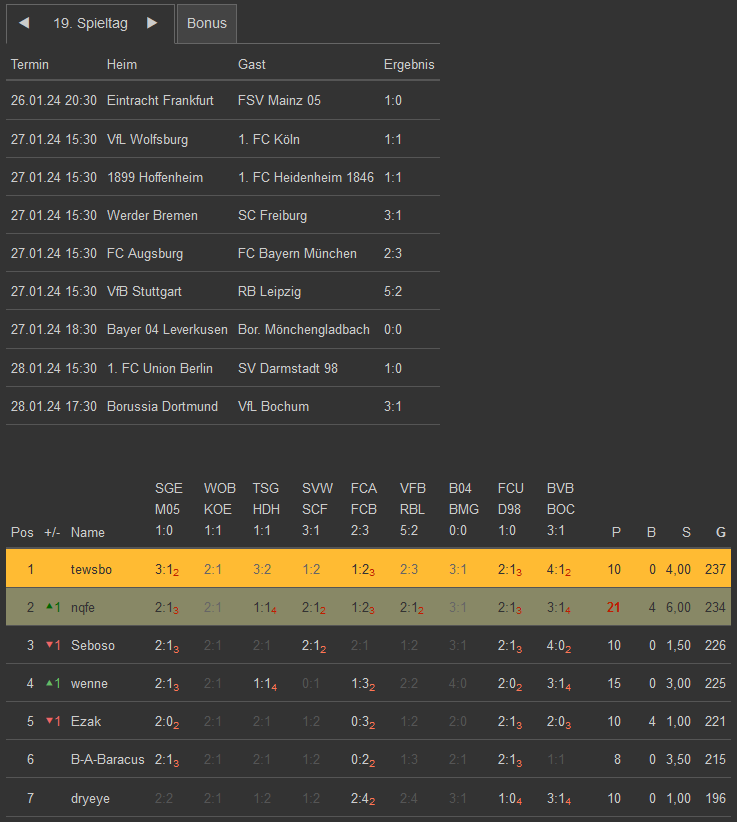Image resolution: width=737 pixels, height=822 pixels.
Task: Select the VfB Stuttgart vs RB Leipzig row
Action: tap(222, 292)
